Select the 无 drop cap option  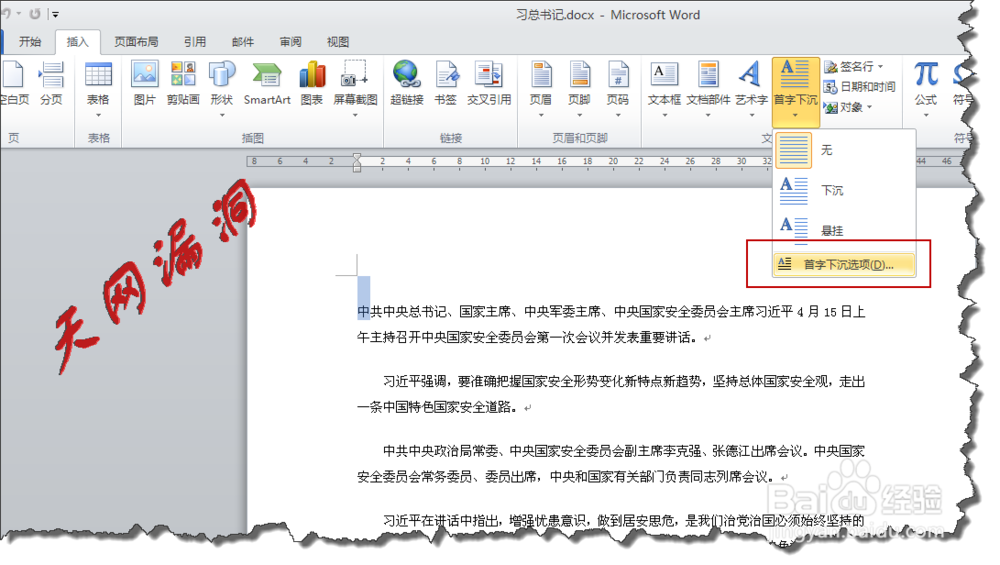pos(844,150)
